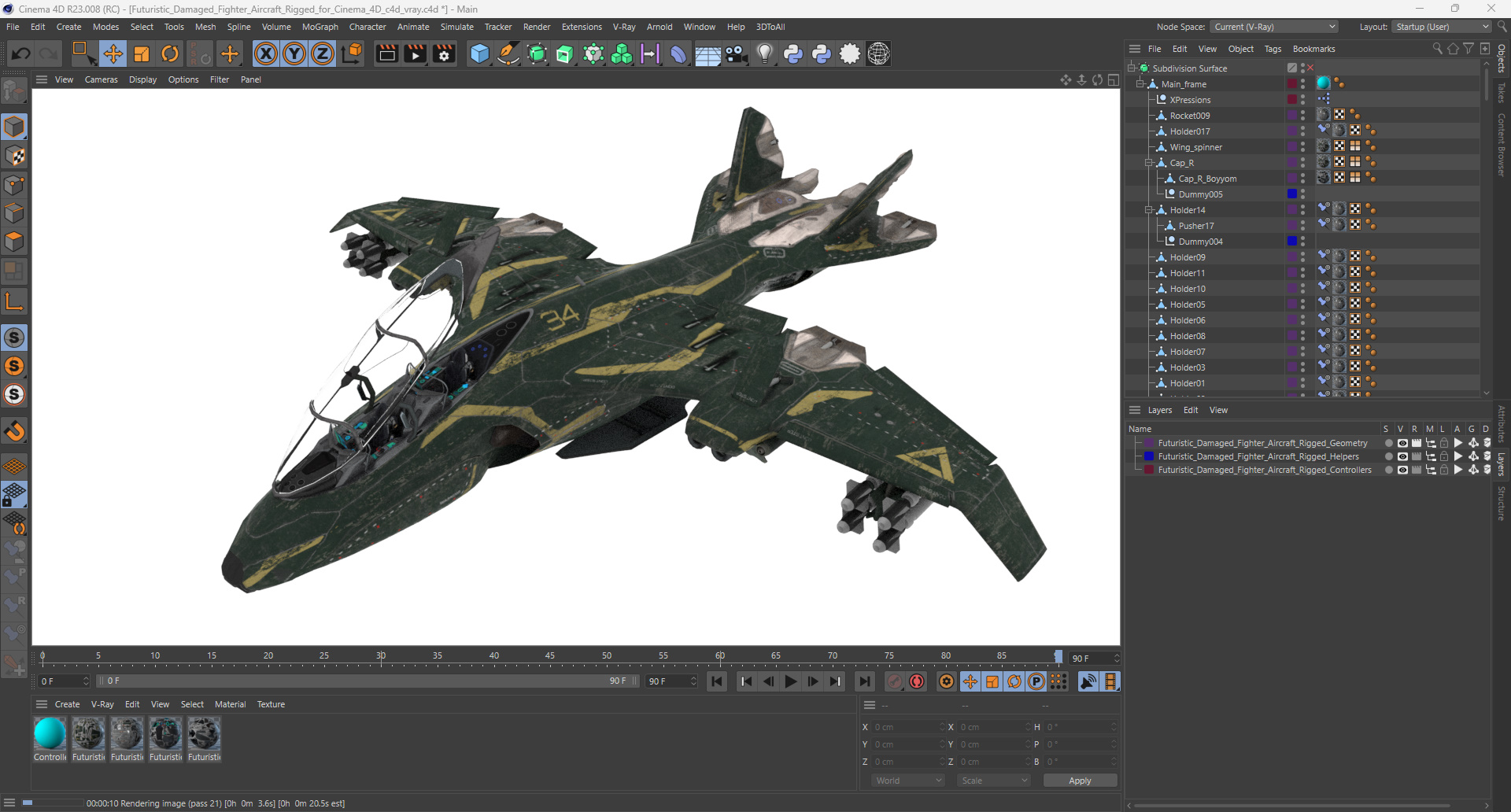This screenshot has height=812, width=1511.
Task: Select the Rocket009 object
Action: coord(1190,116)
